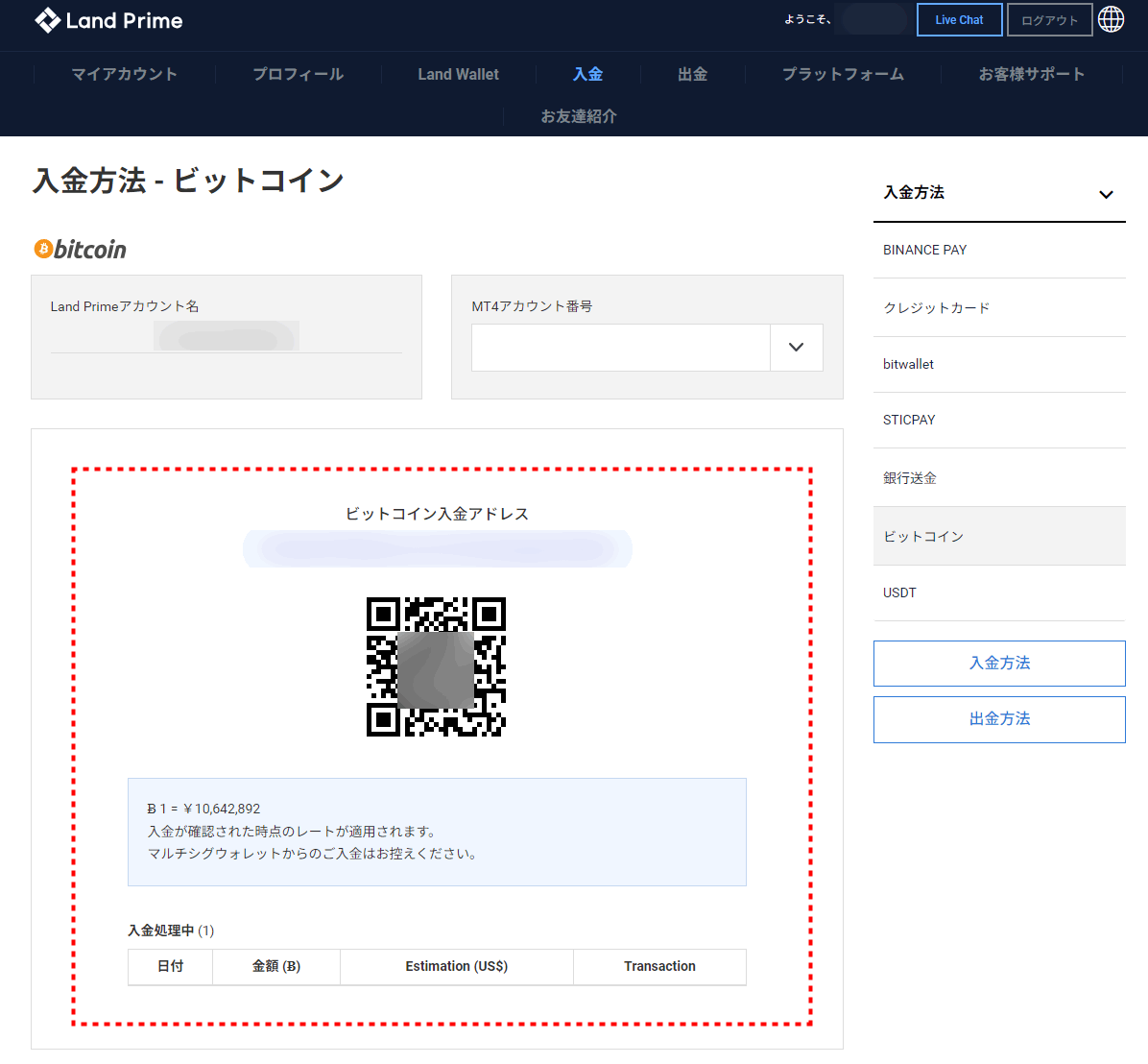Open the language globe icon
The height and width of the screenshot is (1064, 1148).
click(1111, 20)
